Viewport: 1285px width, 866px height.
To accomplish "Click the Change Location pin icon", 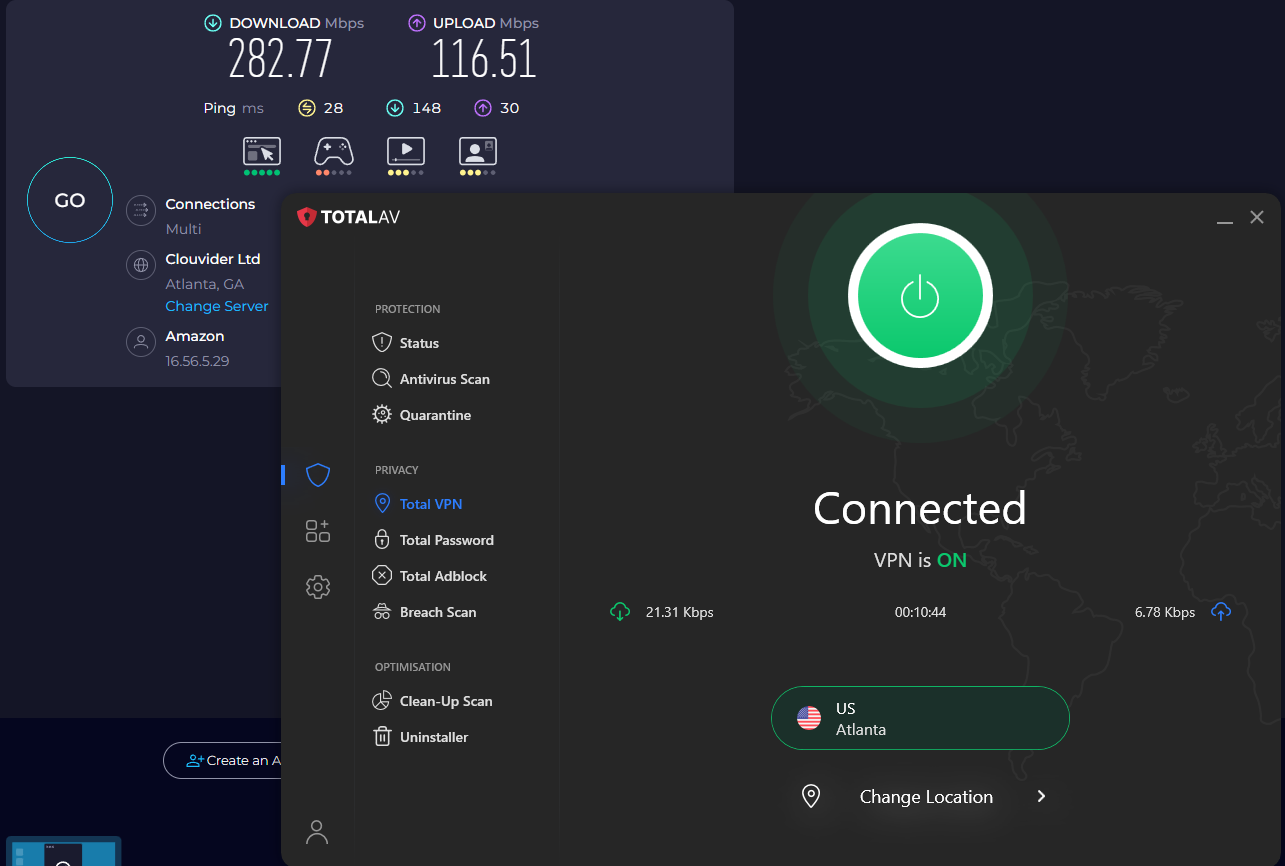I will click(x=811, y=797).
